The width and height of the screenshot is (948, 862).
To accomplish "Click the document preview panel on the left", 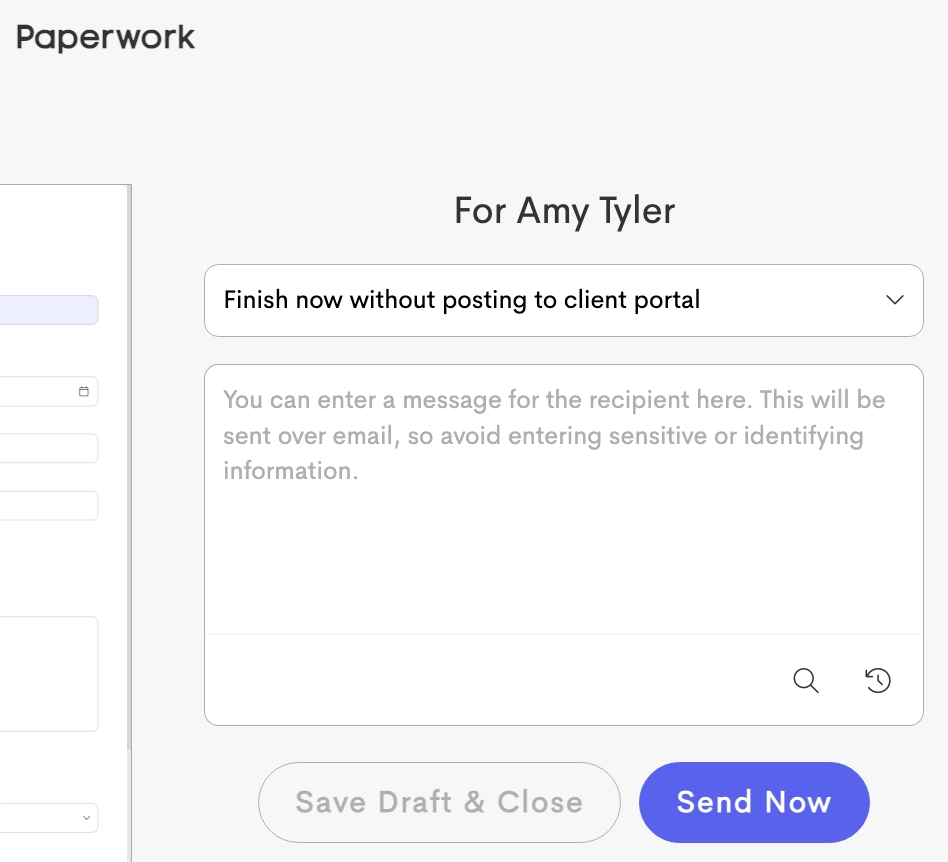I will (65, 523).
